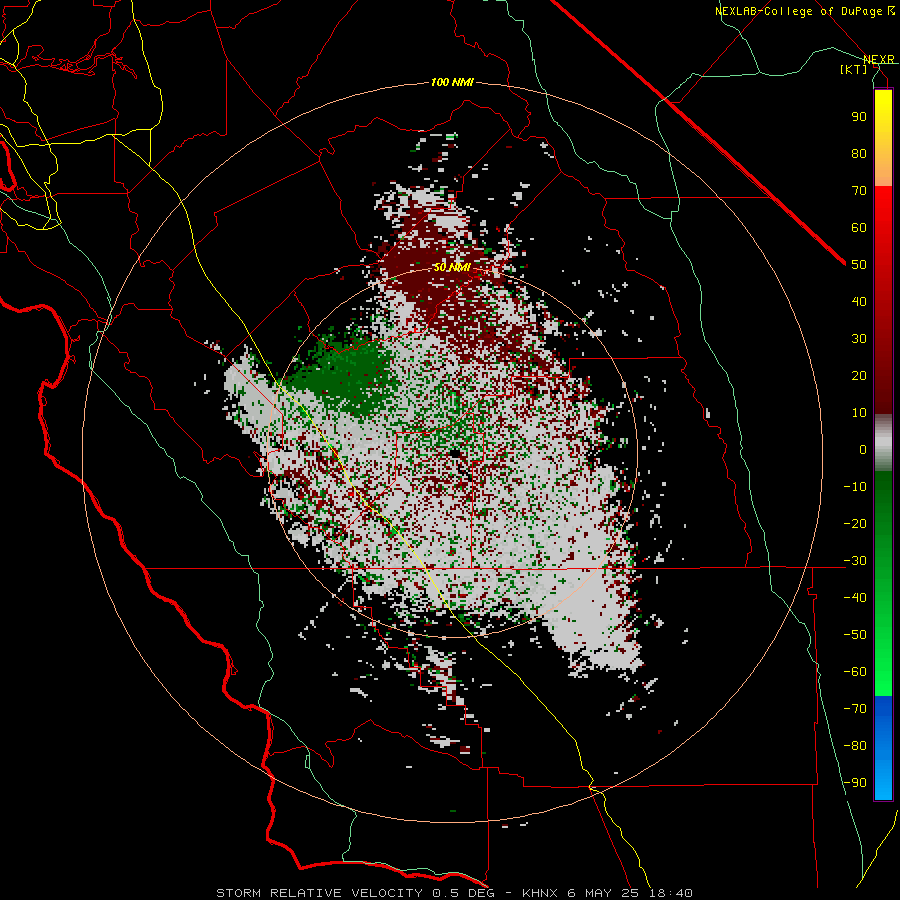Viewport: 900px width, 900px height.
Task: Click the 40 value on velocity scale
Action: point(859,301)
